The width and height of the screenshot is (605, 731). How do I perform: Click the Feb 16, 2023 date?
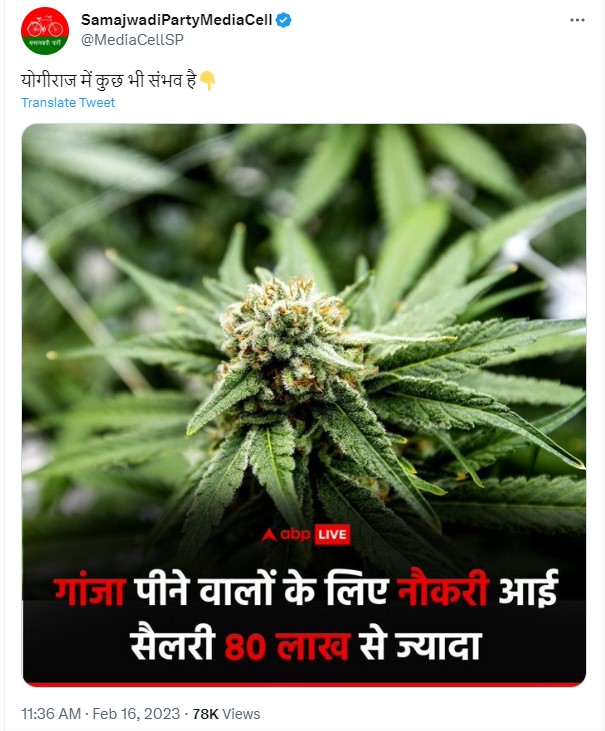136,714
